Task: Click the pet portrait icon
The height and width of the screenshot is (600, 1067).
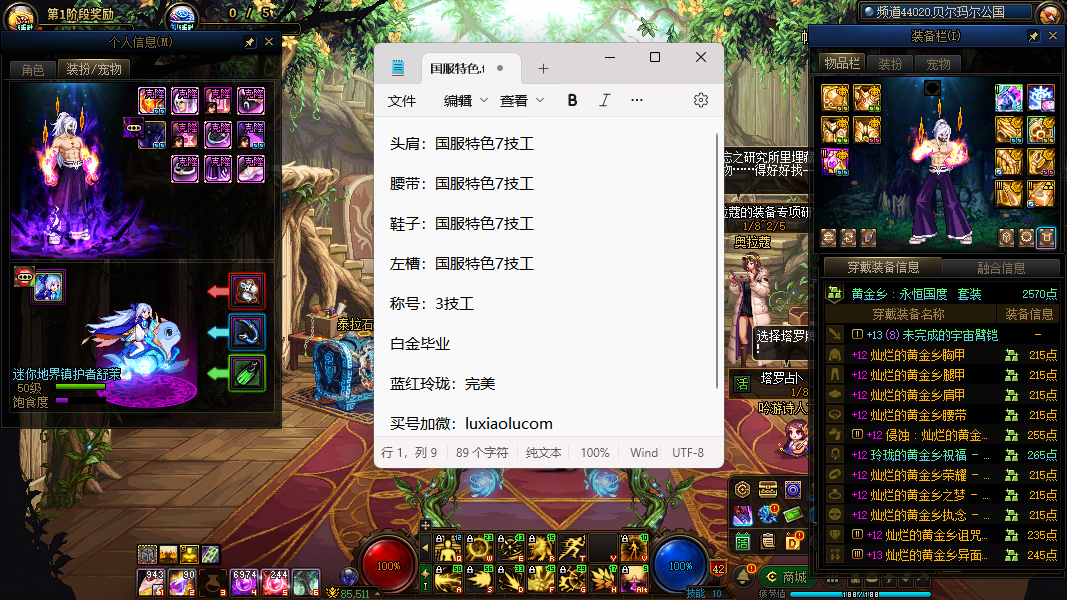Action: [x=48, y=287]
